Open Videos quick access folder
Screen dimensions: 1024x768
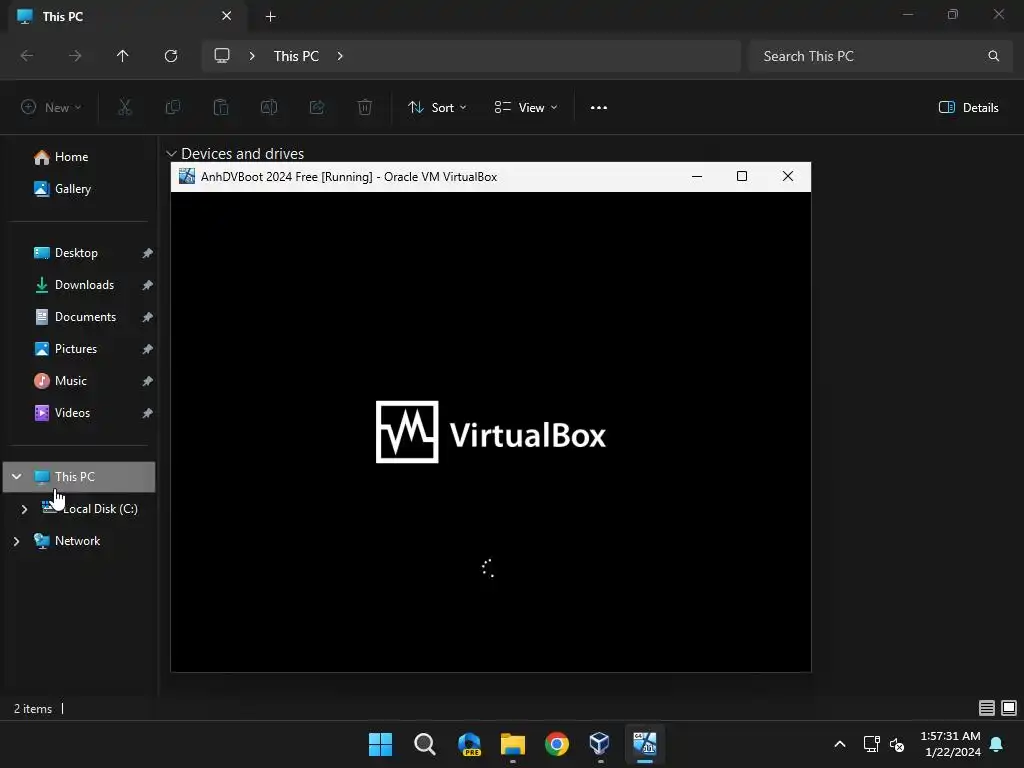(x=72, y=413)
